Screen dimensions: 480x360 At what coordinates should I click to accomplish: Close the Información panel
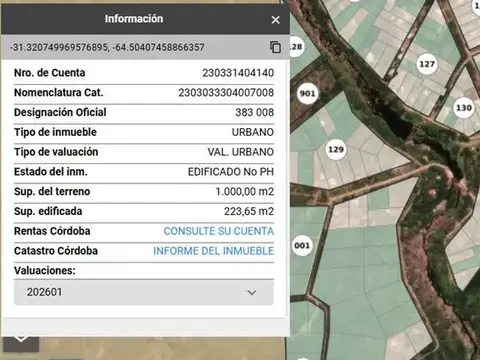click(275, 20)
